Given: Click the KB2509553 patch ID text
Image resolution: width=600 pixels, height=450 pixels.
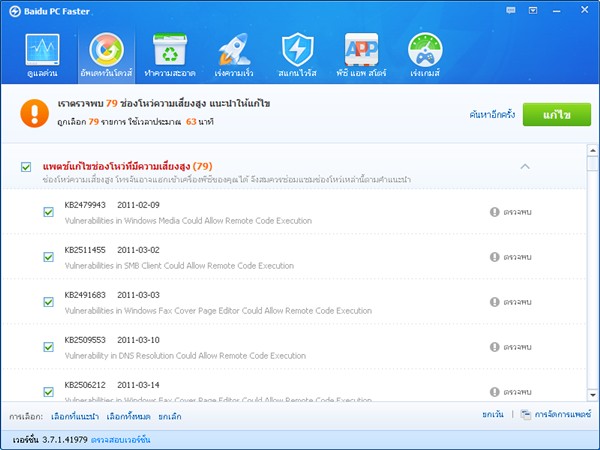Looking at the screenshot, I should (x=85, y=340).
